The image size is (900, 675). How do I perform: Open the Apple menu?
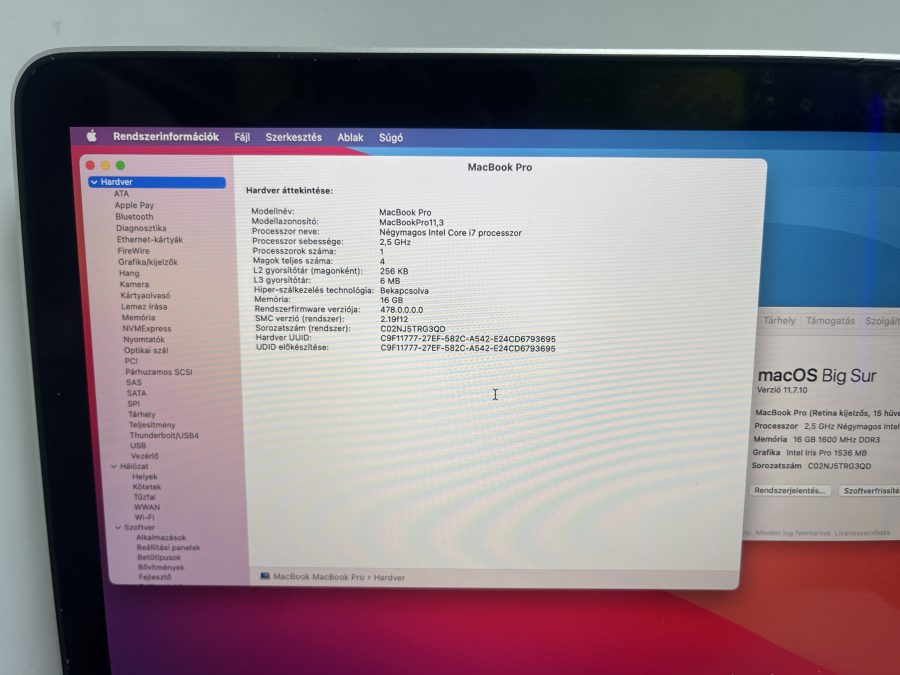coord(92,136)
